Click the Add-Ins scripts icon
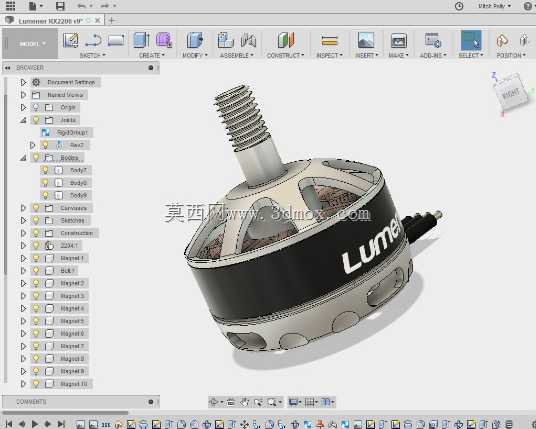 pos(433,40)
